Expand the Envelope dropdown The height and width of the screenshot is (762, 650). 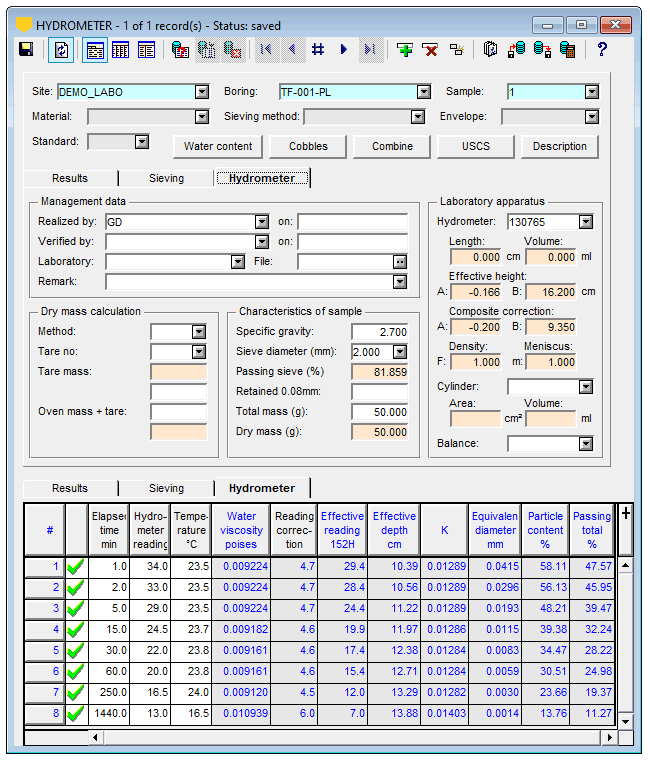click(591, 117)
